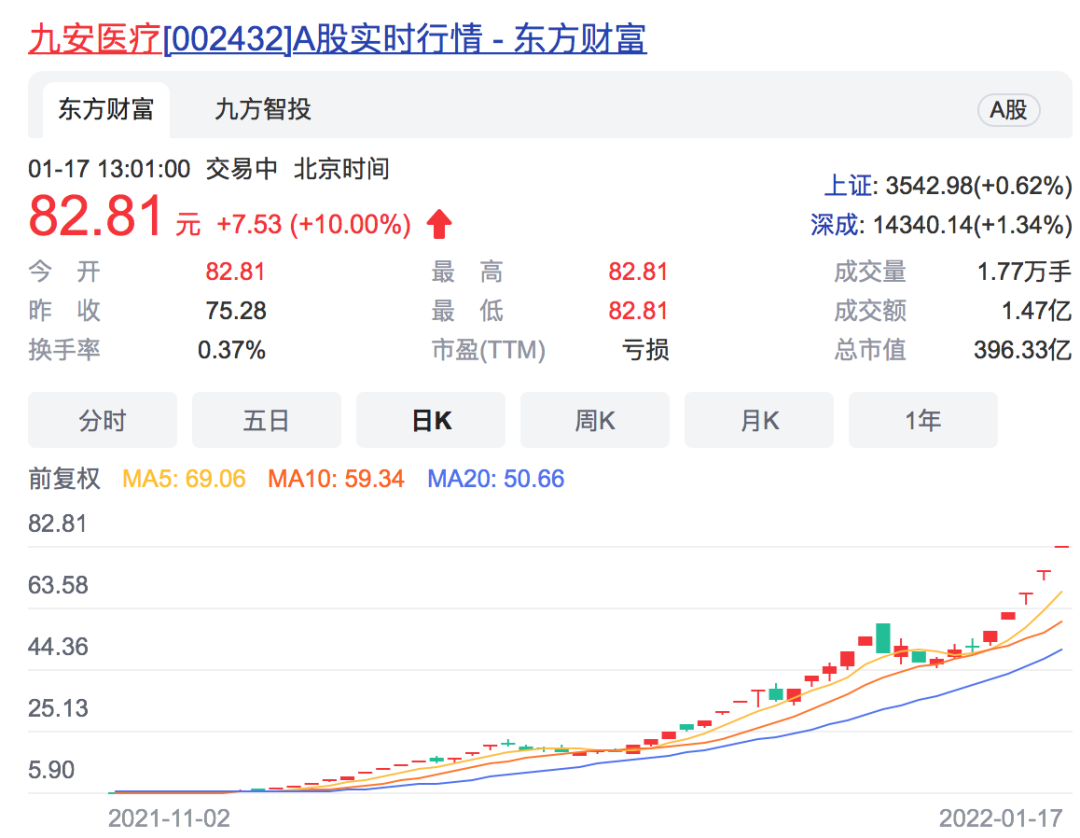Switch to the 东方财富 tab
1080x838 pixels.
106,109
